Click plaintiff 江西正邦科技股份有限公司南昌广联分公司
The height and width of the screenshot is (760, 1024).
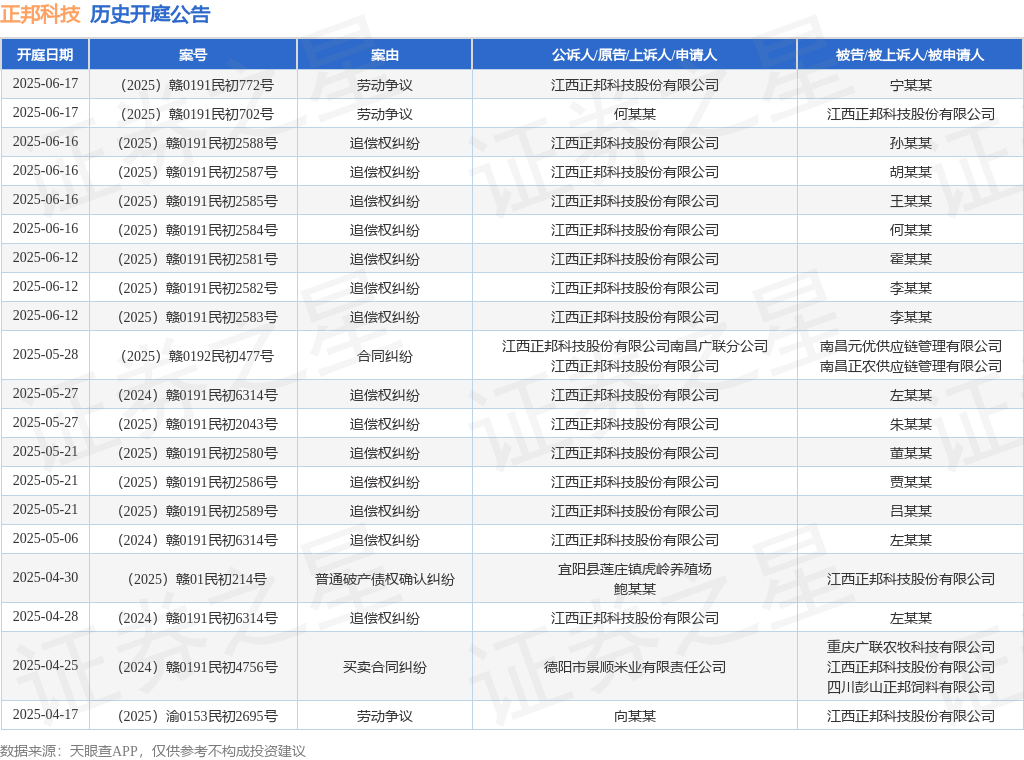pyautogui.click(x=635, y=346)
